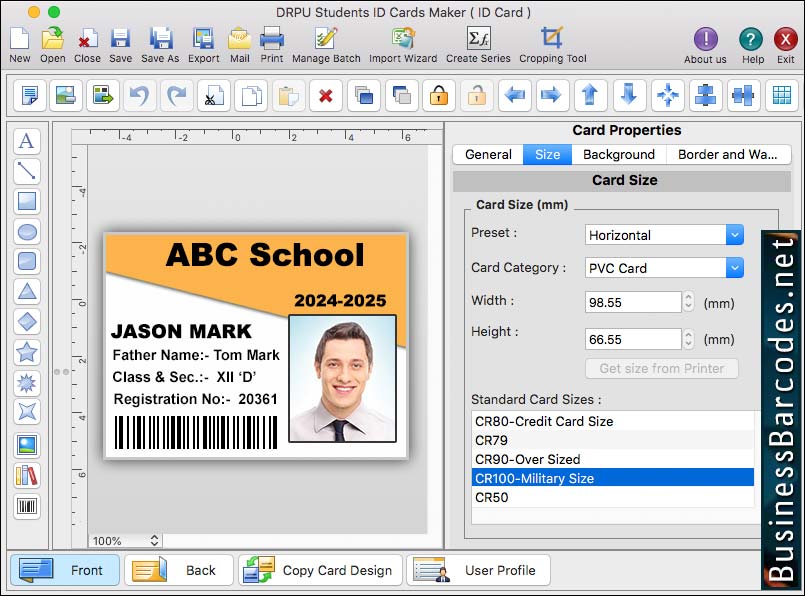Click the Close file icon
This screenshot has height=596, width=805.
(87, 39)
